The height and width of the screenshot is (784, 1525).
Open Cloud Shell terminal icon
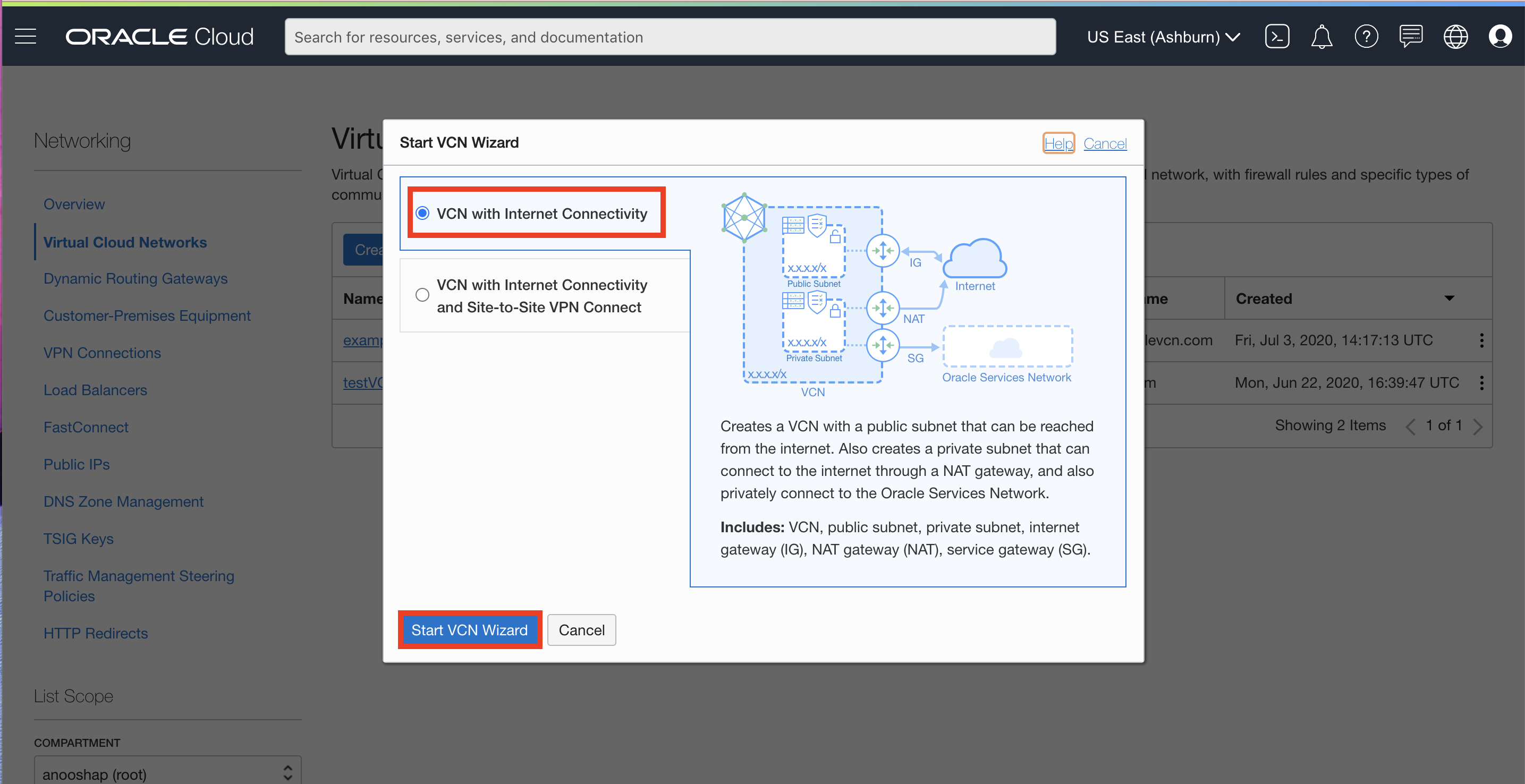tap(1276, 37)
